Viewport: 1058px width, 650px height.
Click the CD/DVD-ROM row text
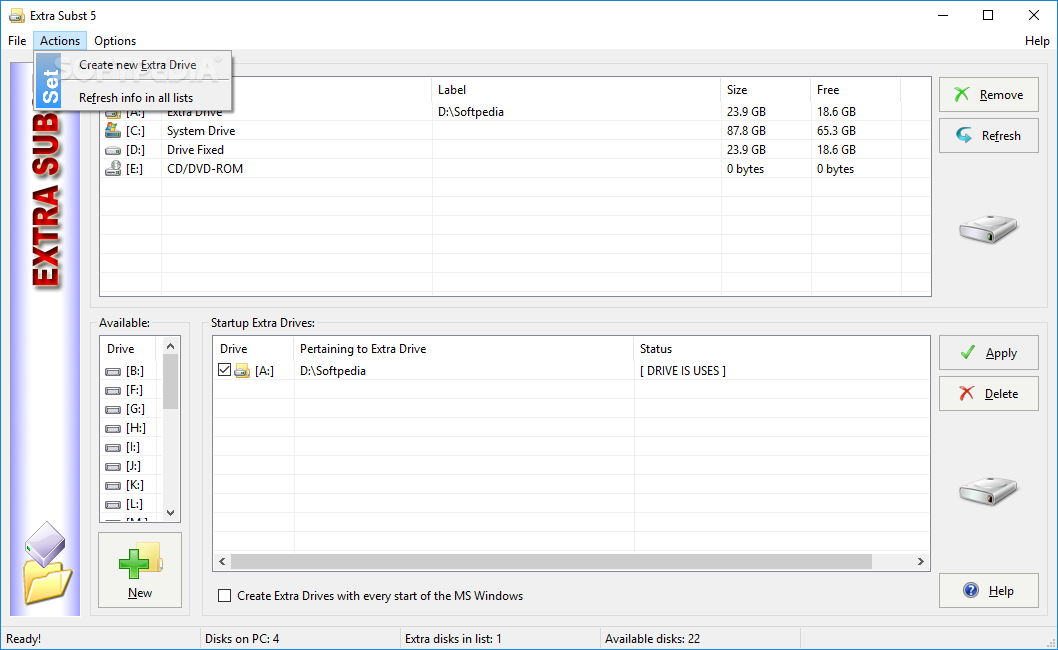click(x=205, y=169)
